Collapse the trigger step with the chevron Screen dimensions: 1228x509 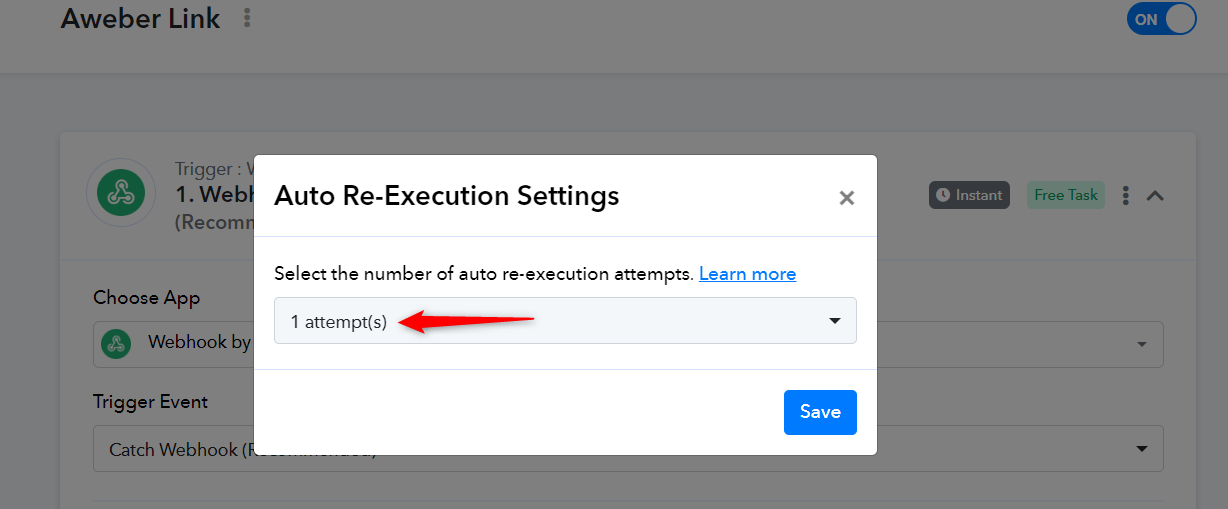(1155, 196)
